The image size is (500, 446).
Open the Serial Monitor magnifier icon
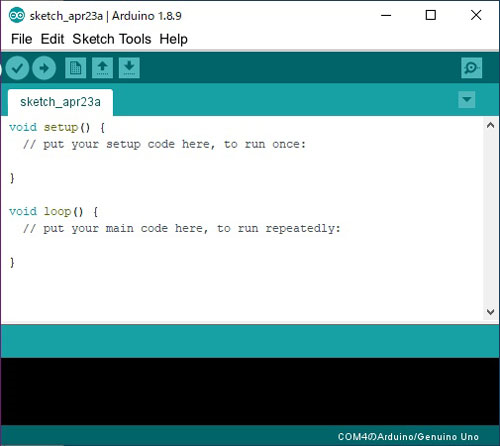471,68
